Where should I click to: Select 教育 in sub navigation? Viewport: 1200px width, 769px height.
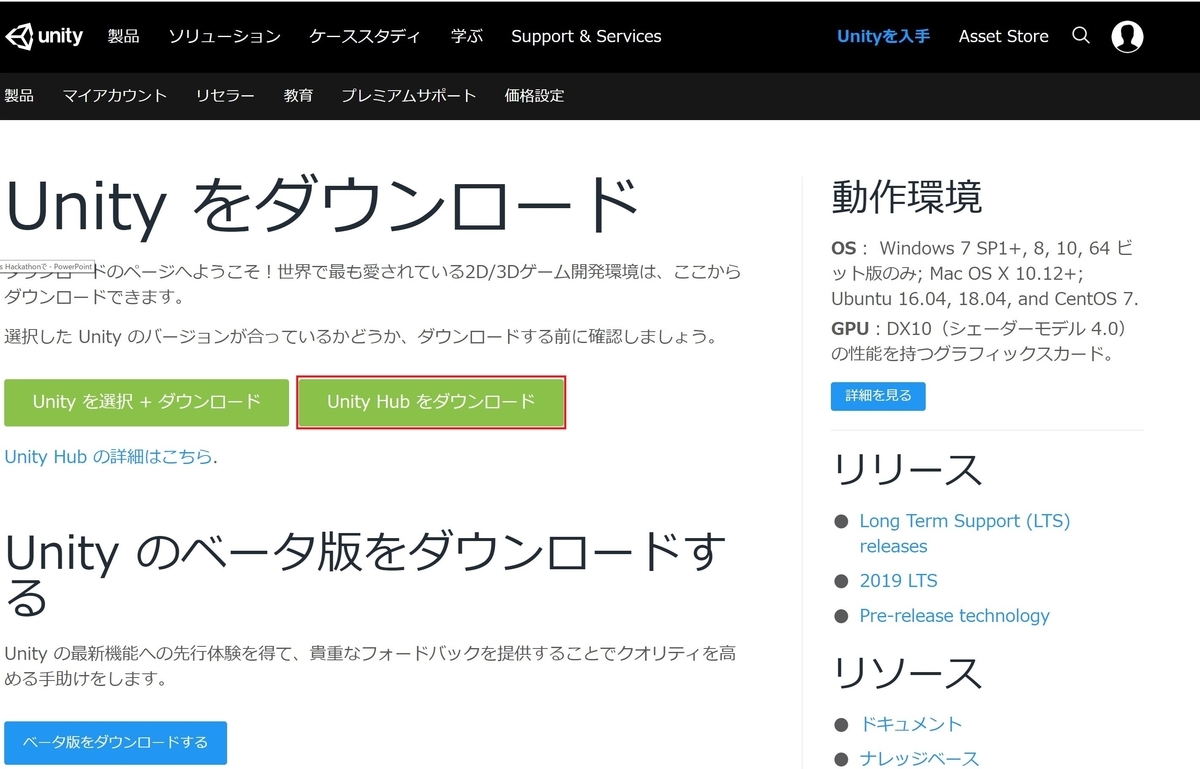298,96
